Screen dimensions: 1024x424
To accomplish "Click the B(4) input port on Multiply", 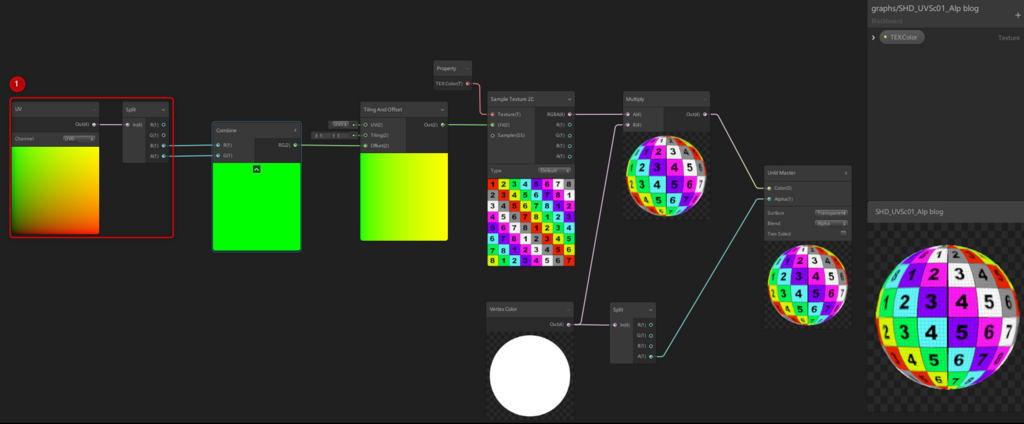I will 628,124.
